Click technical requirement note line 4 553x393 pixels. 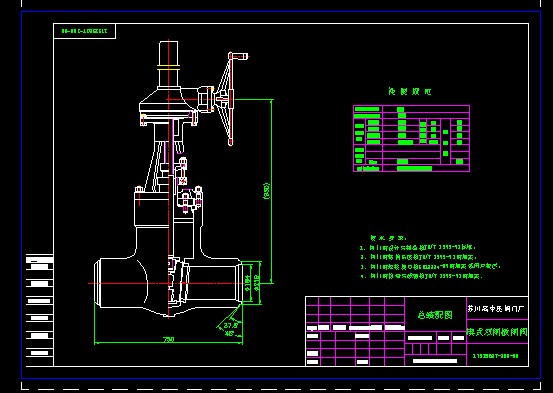pyautogui.click(x=421, y=276)
